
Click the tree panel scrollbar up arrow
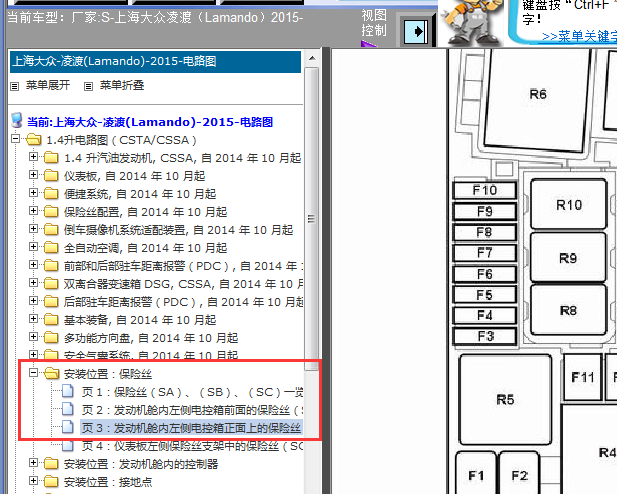click(x=312, y=59)
